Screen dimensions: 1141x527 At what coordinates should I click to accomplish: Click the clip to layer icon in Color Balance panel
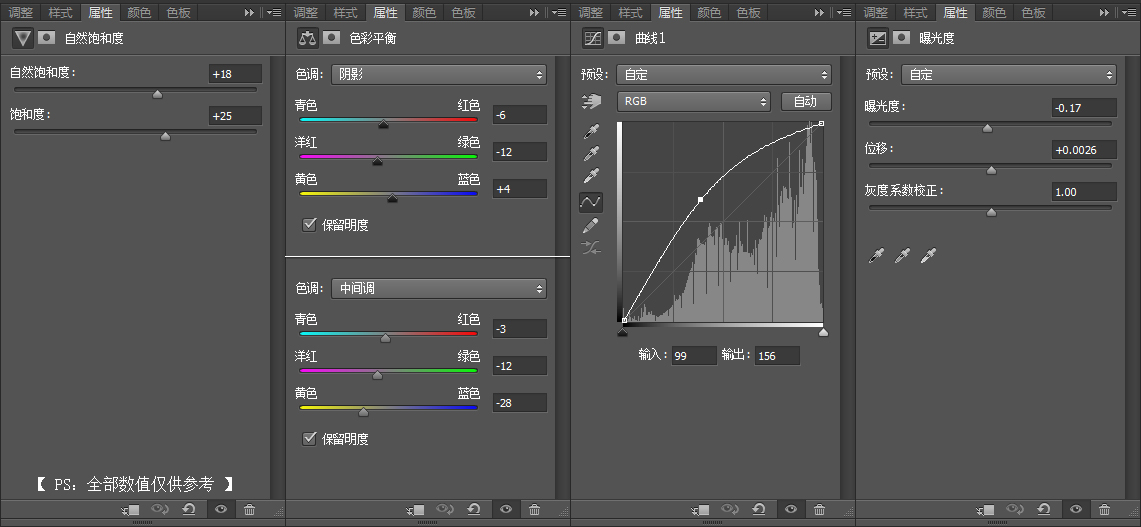(416, 510)
